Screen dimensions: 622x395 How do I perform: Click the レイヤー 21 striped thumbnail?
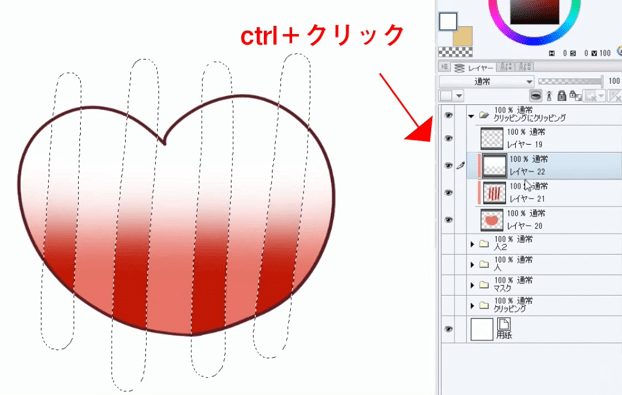(x=494, y=193)
